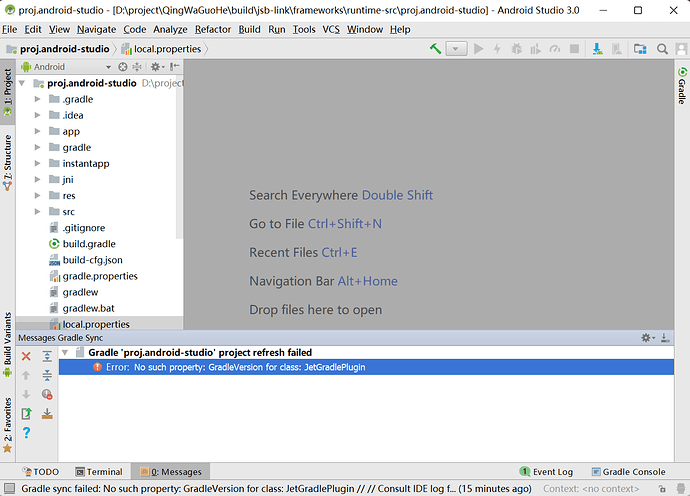The width and height of the screenshot is (690, 496).
Task: Expand the .gradle folder
Action: point(37,99)
